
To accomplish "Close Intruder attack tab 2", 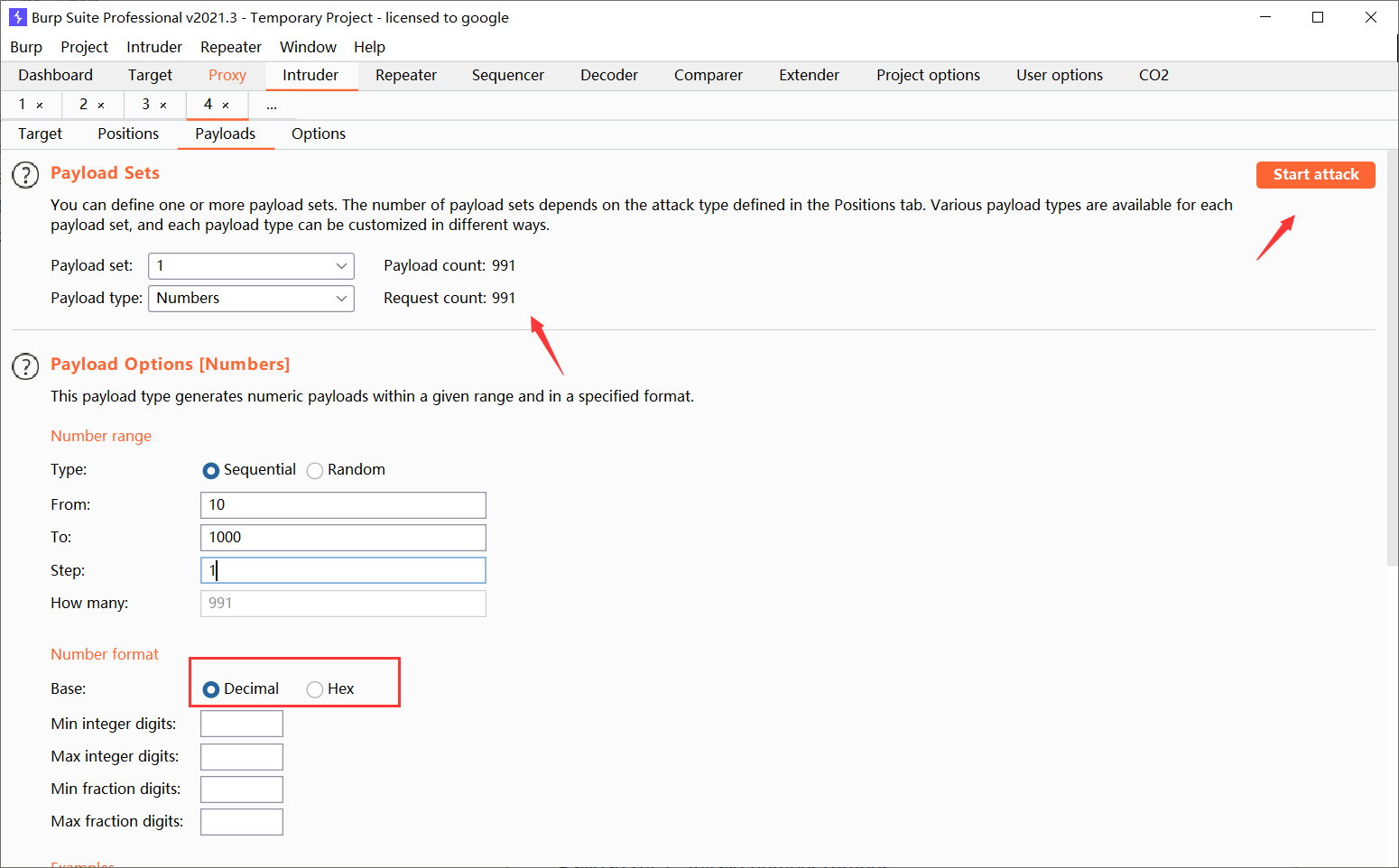I will [x=101, y=106].
